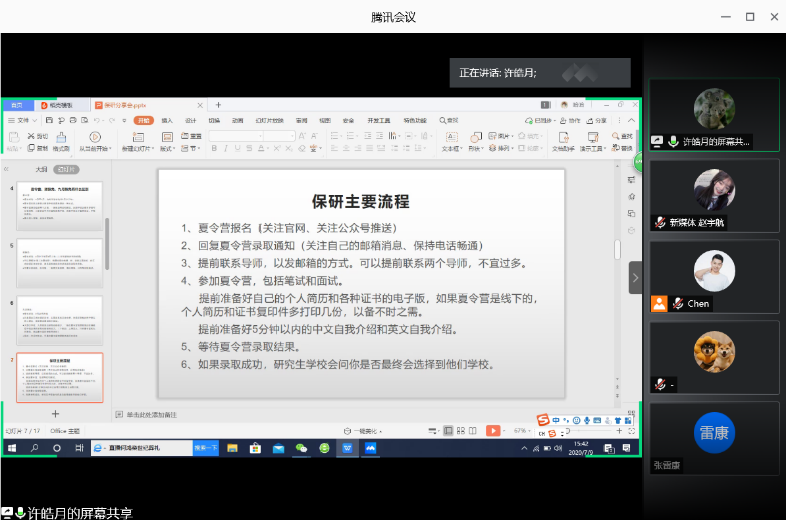Start slideshow with 从当前开始 icon
The height and width of the screenshot is (520, 786).
[95, 137]
